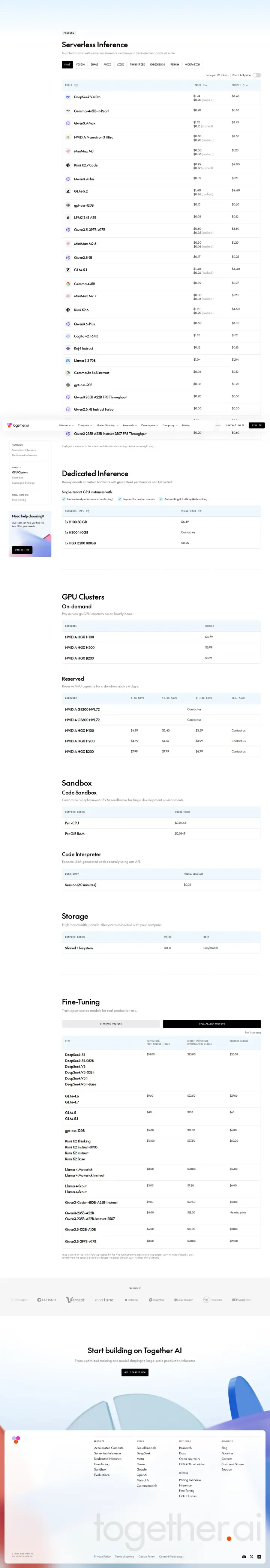This screenshot has width=270, height=1568.
Task: Expand Company menu in navigation bar
Action: click(x=169, y=426)
